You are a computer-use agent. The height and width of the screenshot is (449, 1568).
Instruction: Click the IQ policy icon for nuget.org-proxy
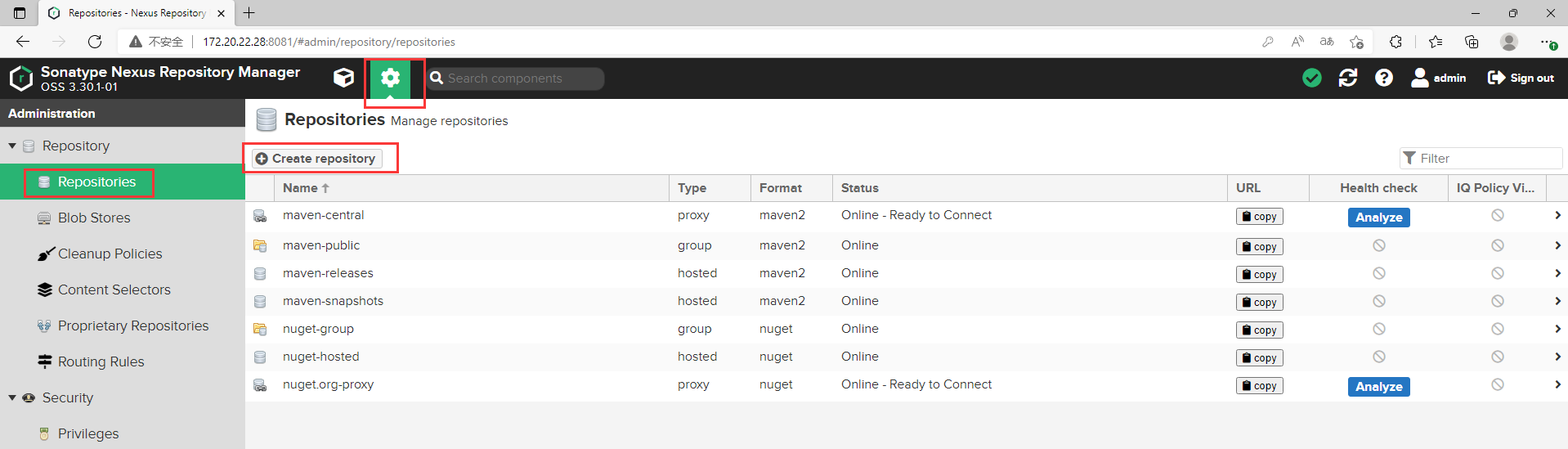pyautogui.click(x=1498, y=384)
